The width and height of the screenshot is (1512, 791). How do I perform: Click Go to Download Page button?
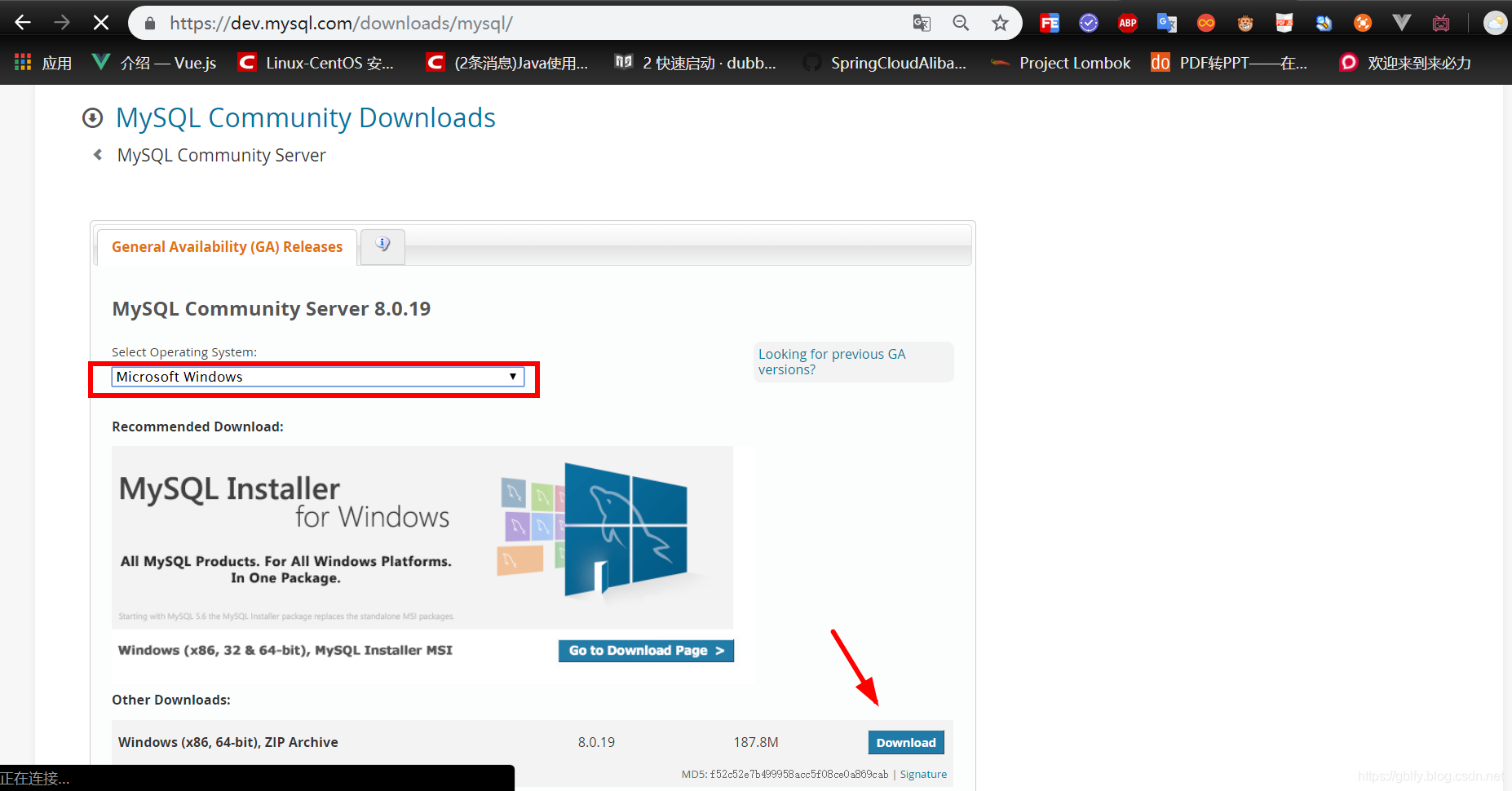point(646,651)
